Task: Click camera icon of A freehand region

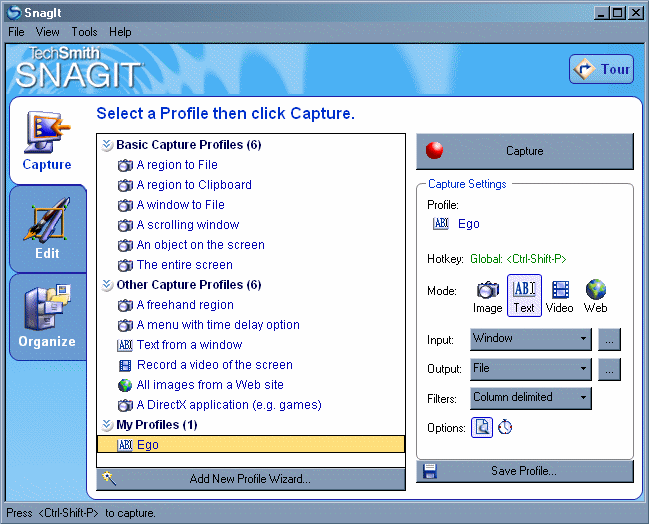Action: pyautogui.click(x=125, y=305)
